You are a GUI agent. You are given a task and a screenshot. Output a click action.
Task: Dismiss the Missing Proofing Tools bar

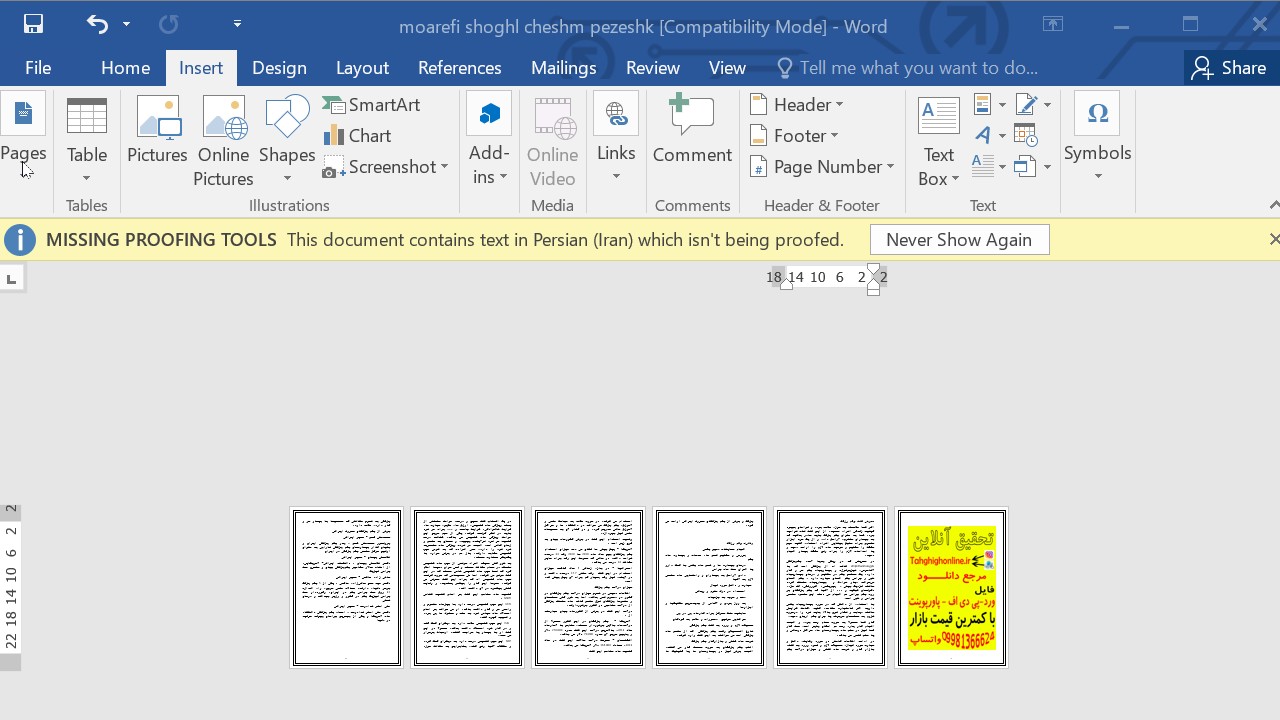tap(1273, 239)
